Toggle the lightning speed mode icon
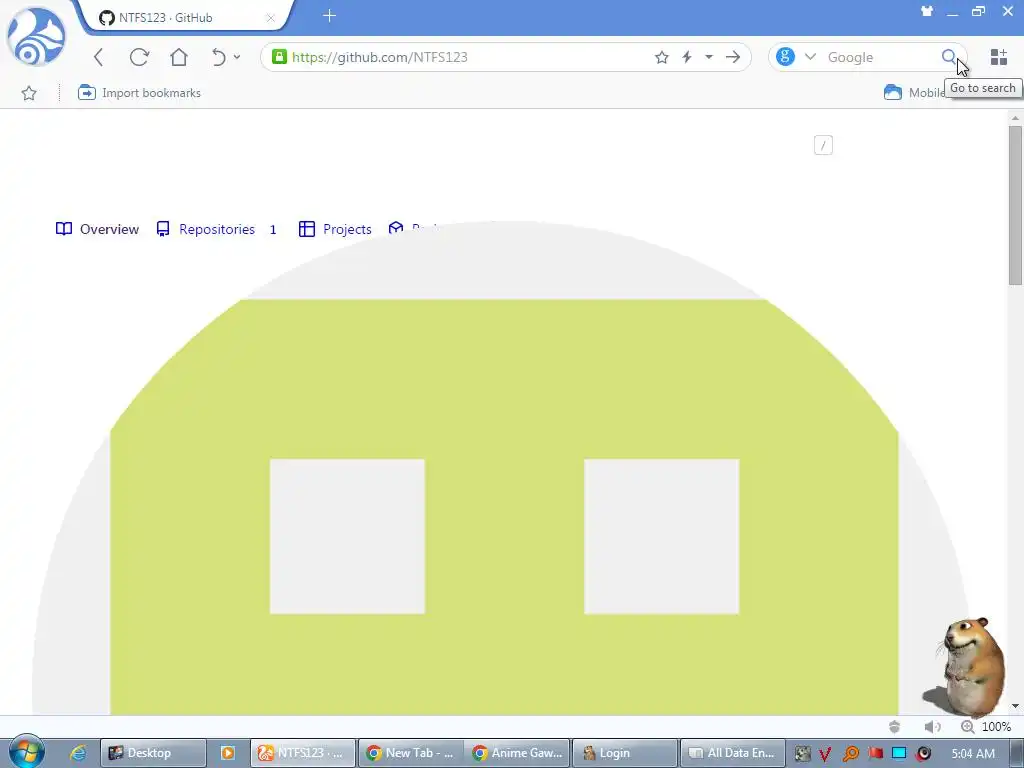The width and height of the screenshot is (1024, 768). [x=686, y=57]
